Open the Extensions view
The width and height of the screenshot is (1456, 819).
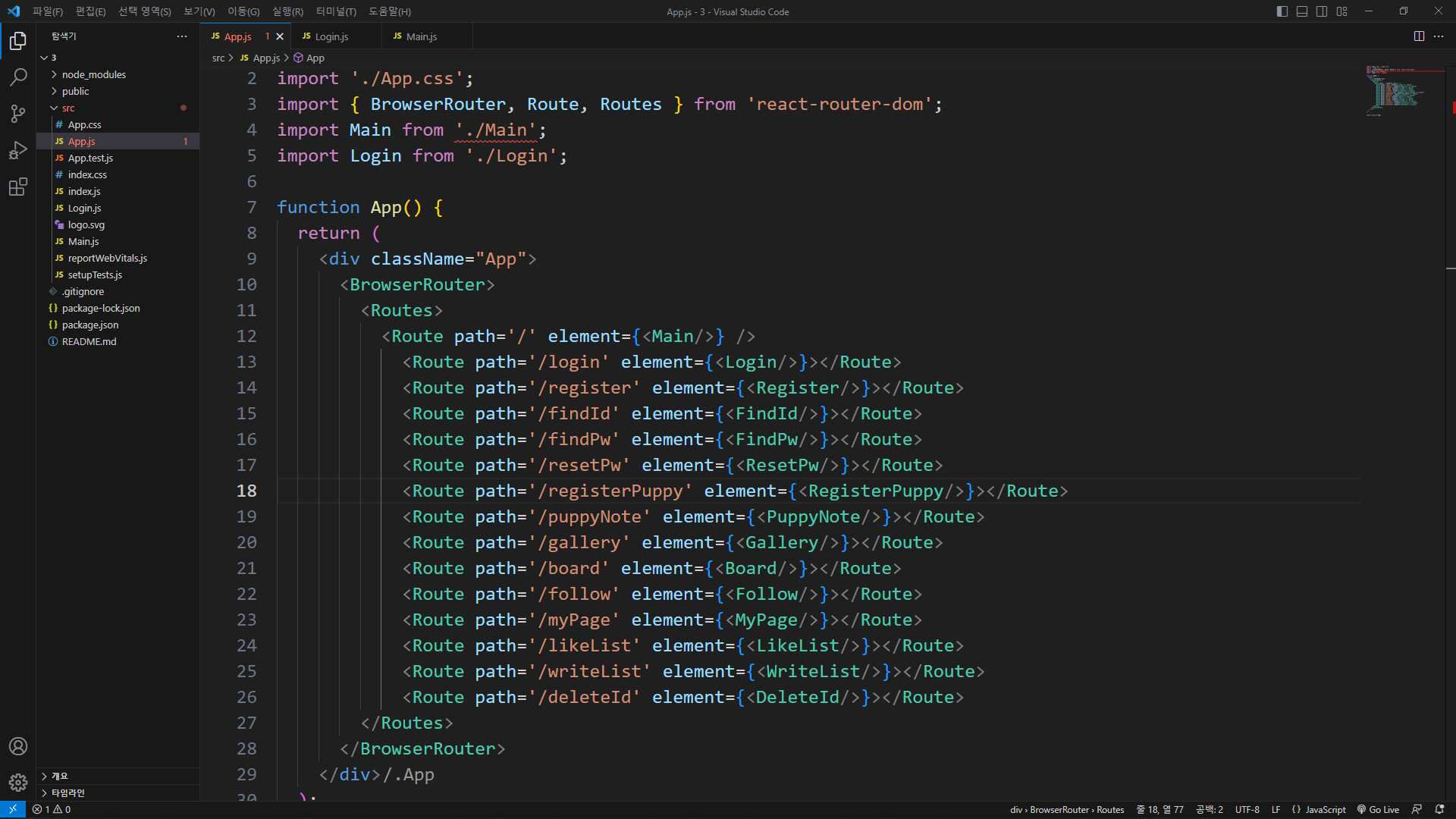(x=18, y=187)
